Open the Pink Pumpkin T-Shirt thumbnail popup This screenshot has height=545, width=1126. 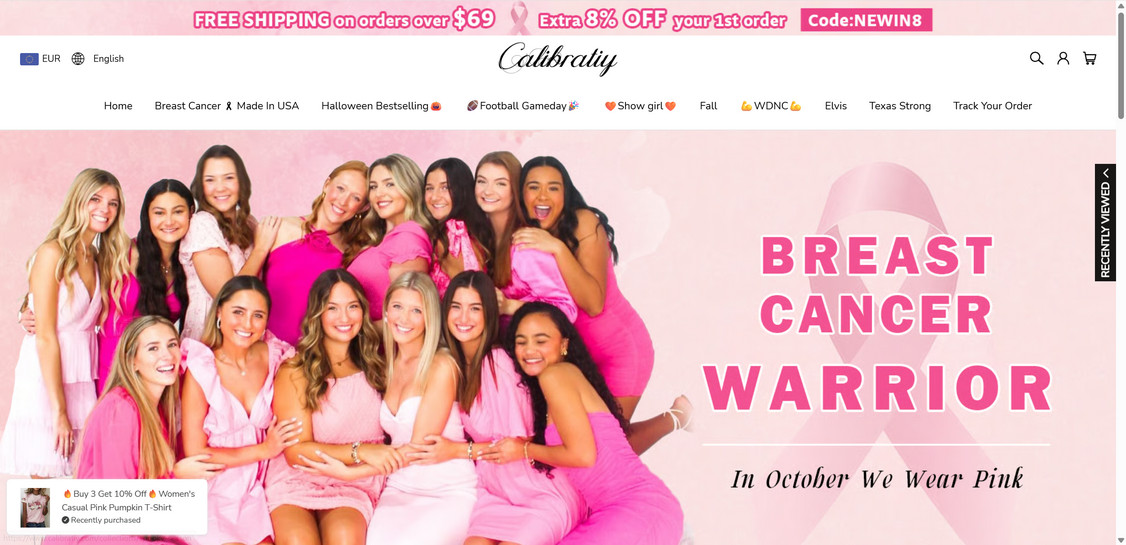(35, 507)
